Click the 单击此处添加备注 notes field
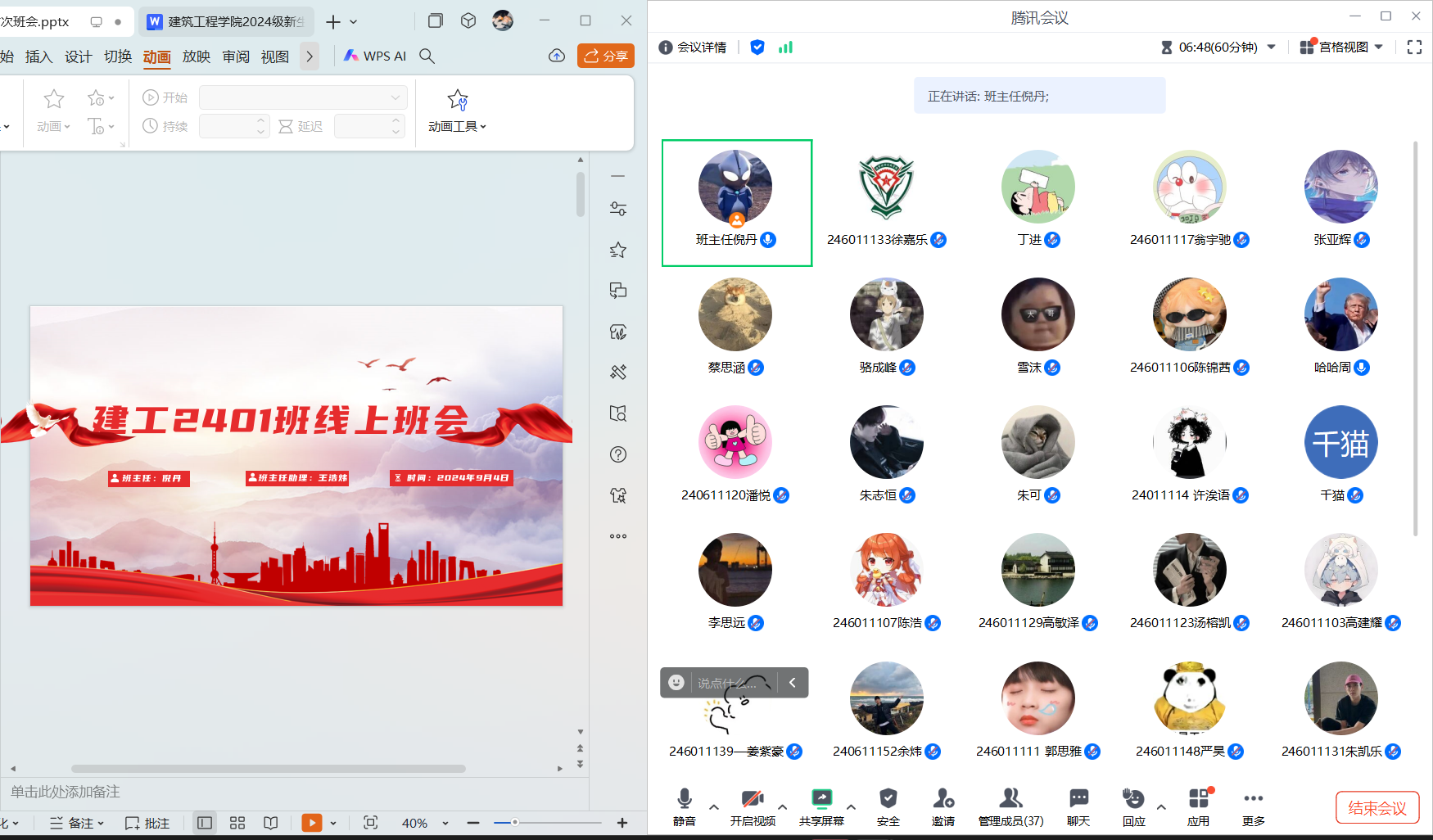The width and height of the screenshot is (1433, 840). click(66, 792)
